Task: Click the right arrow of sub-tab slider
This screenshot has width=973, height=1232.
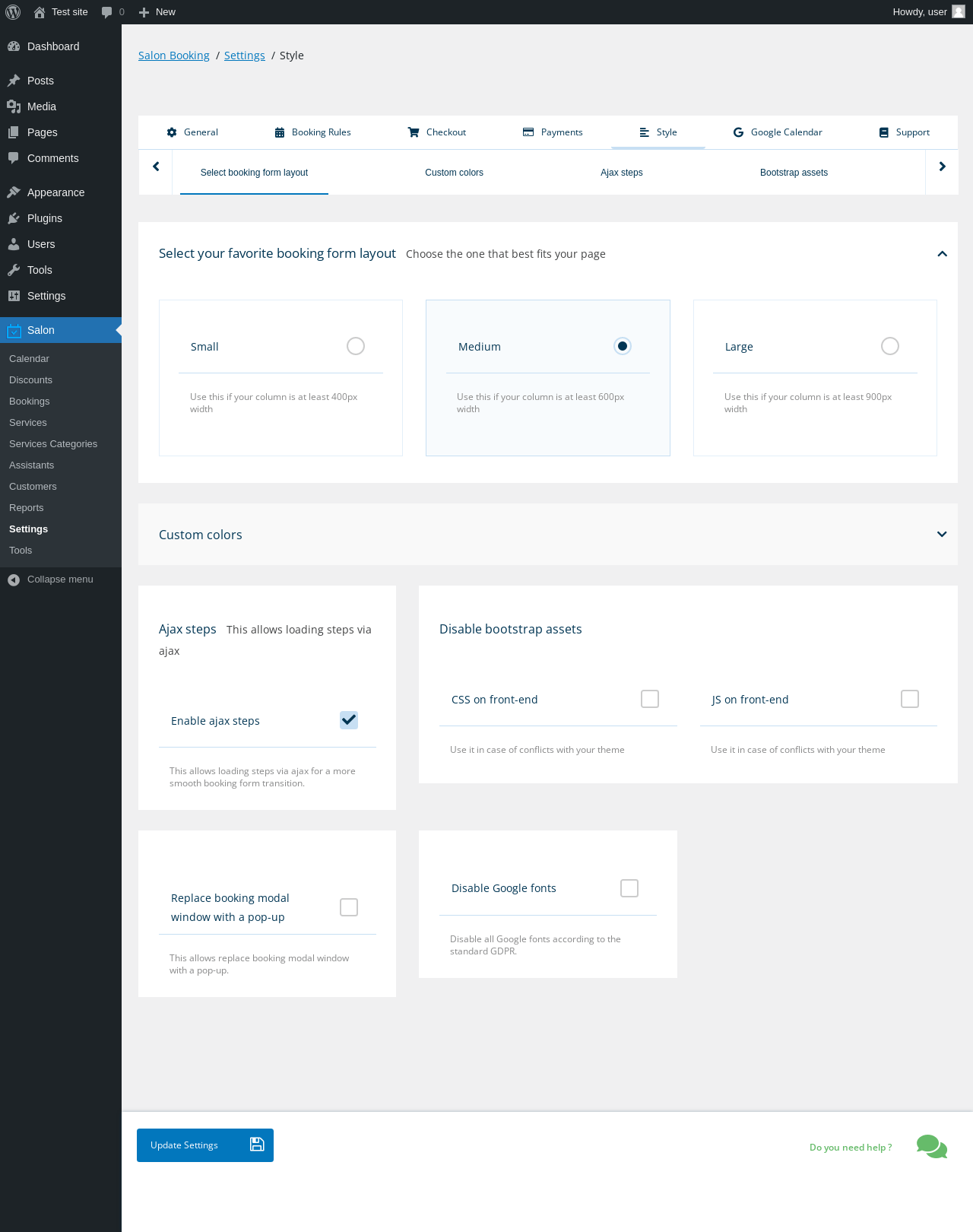Action: click(x=942, y=167)
